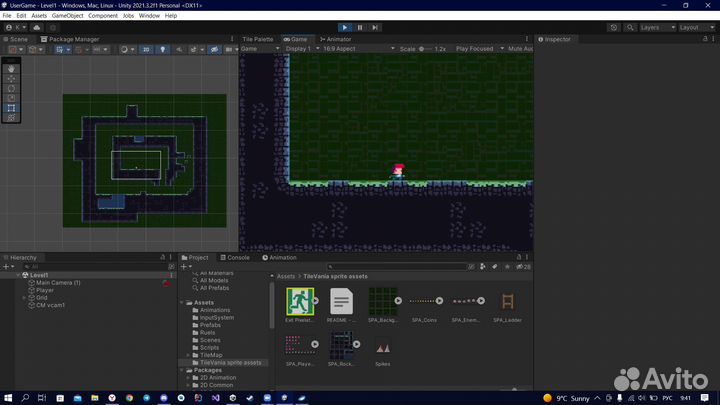
Task: Open the account dropdown button
Action: [x=16, y=28]
